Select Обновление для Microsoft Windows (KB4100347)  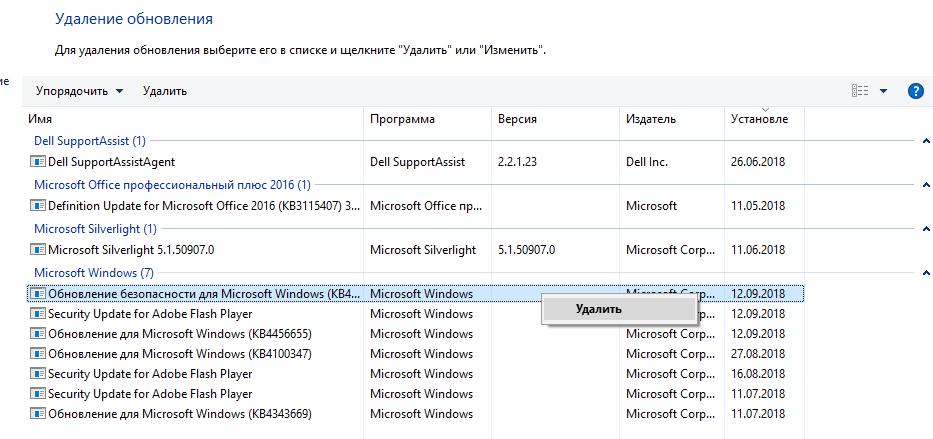tap(180, 354)
